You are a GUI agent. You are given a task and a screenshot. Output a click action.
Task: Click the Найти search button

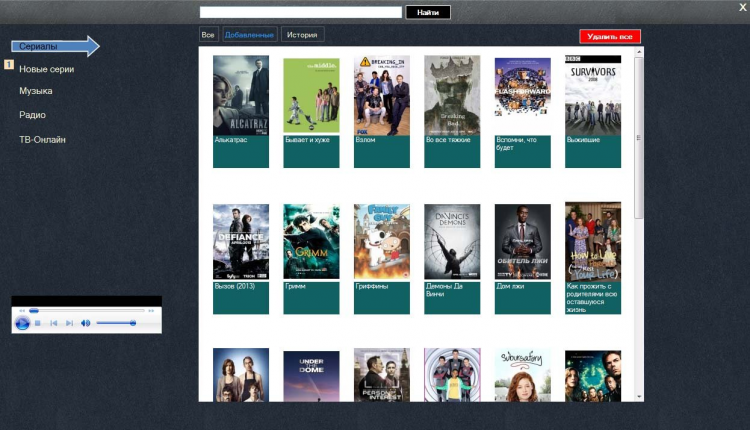(428, 12)
